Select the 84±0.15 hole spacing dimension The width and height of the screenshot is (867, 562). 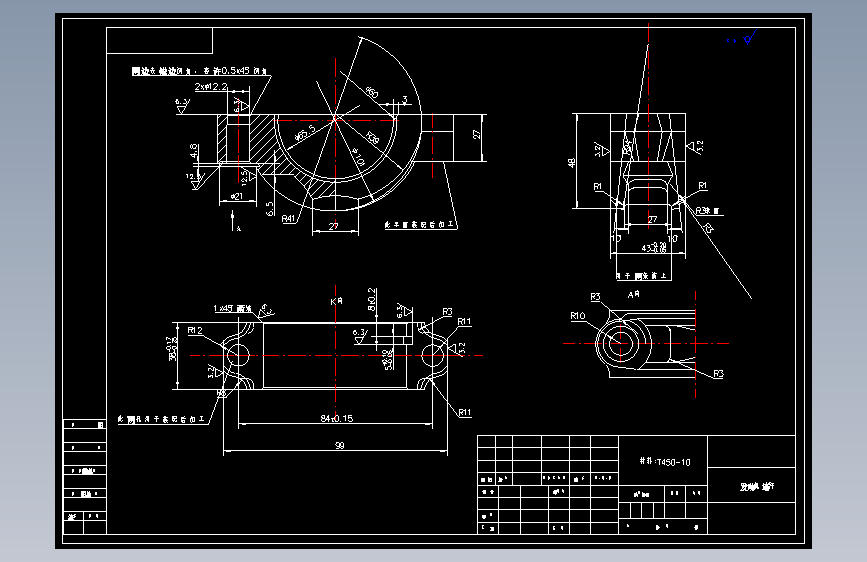point(336,418)
